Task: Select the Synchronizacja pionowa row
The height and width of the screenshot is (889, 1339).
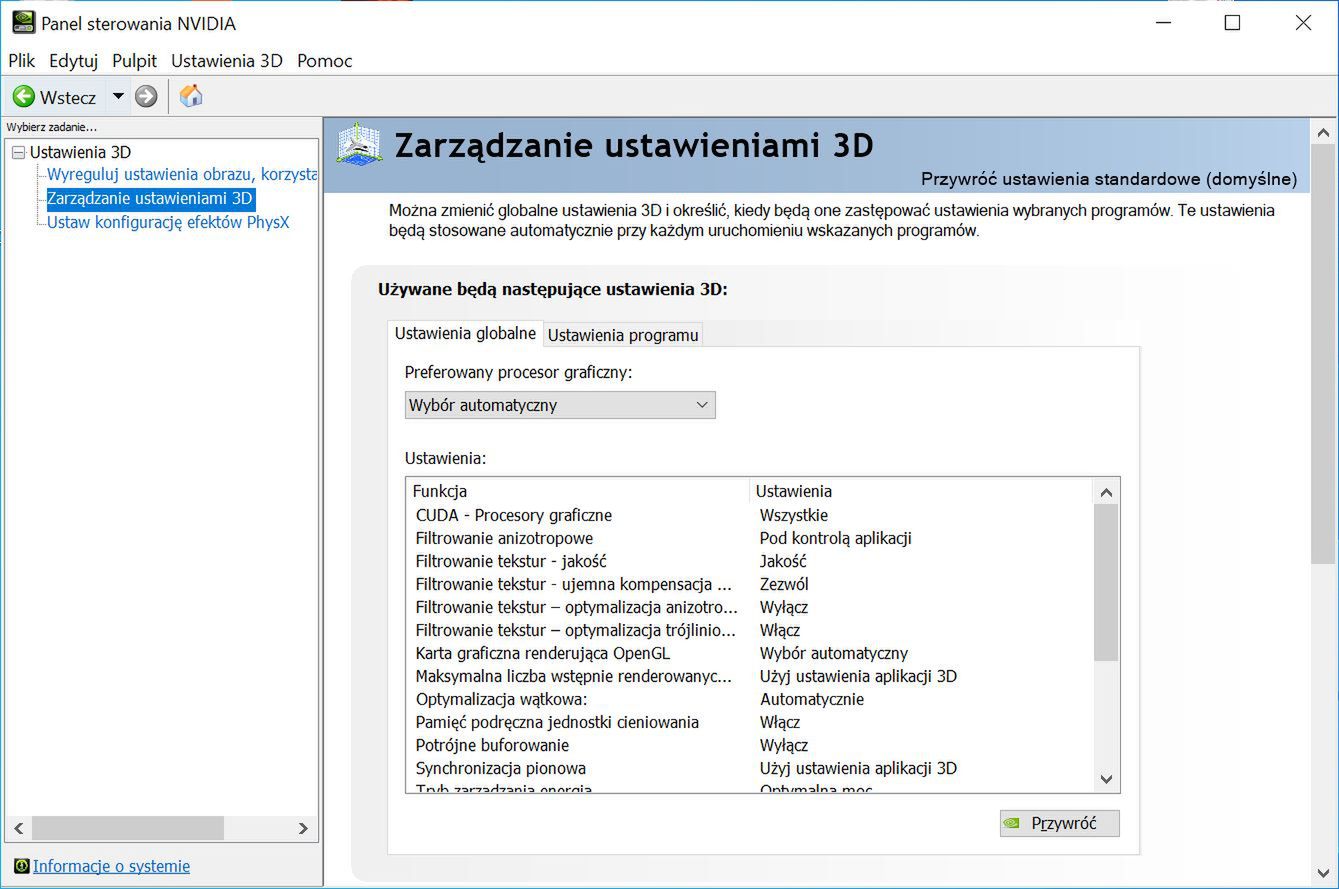Action: click(750, 768)
